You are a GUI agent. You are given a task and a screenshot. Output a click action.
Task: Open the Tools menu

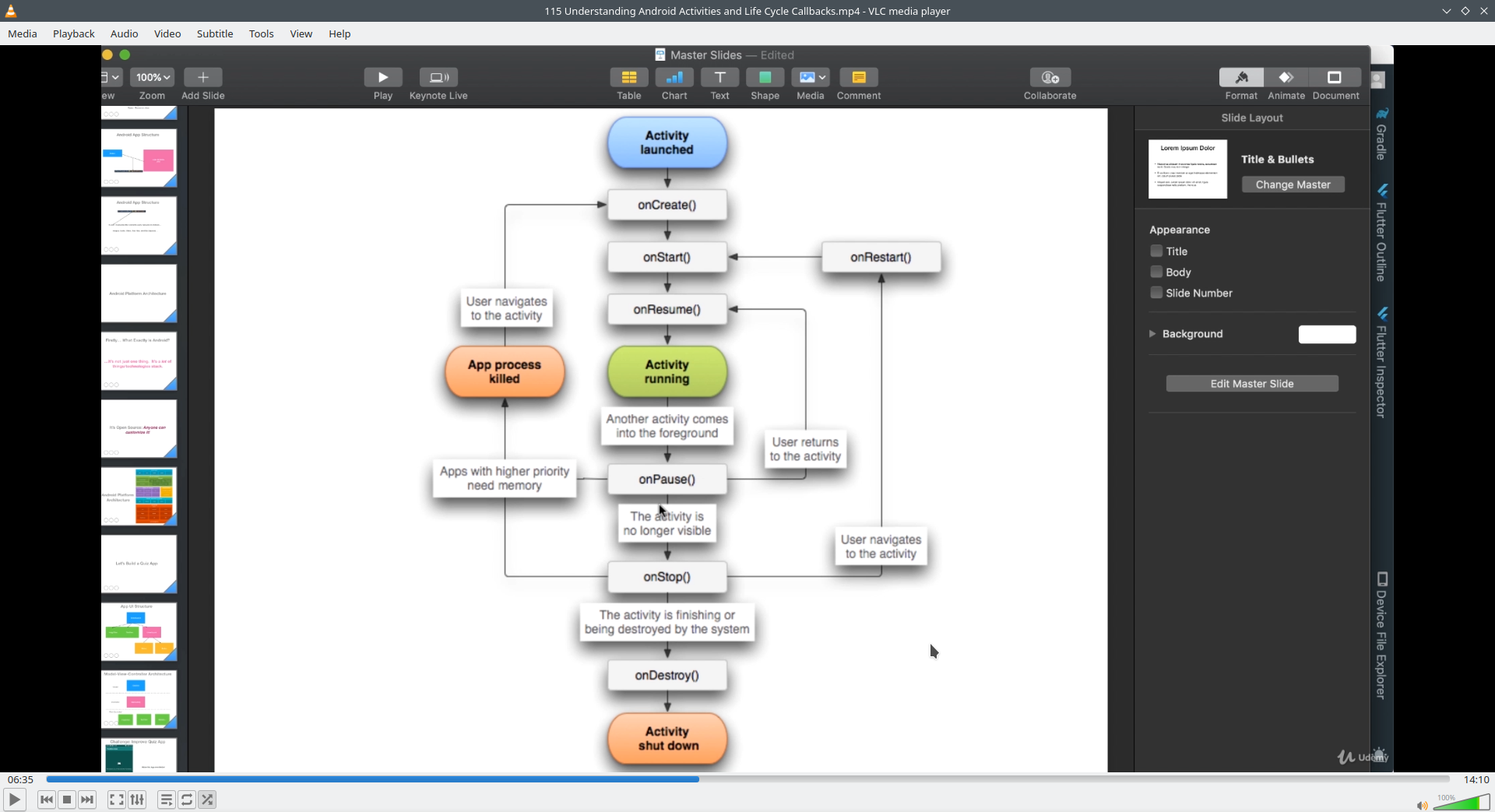pos(262,33)
